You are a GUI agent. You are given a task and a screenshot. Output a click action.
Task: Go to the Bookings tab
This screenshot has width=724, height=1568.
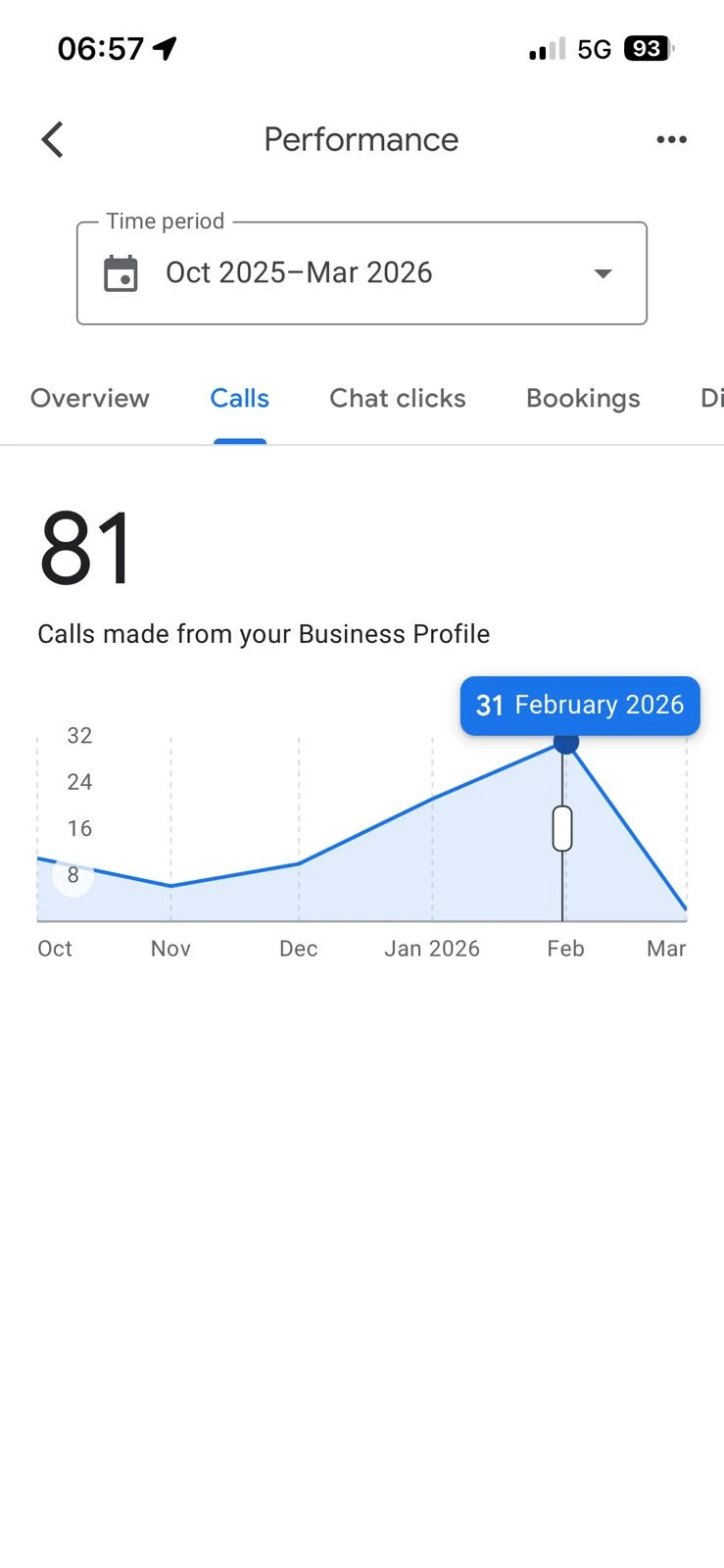click(x=583, y=399)
